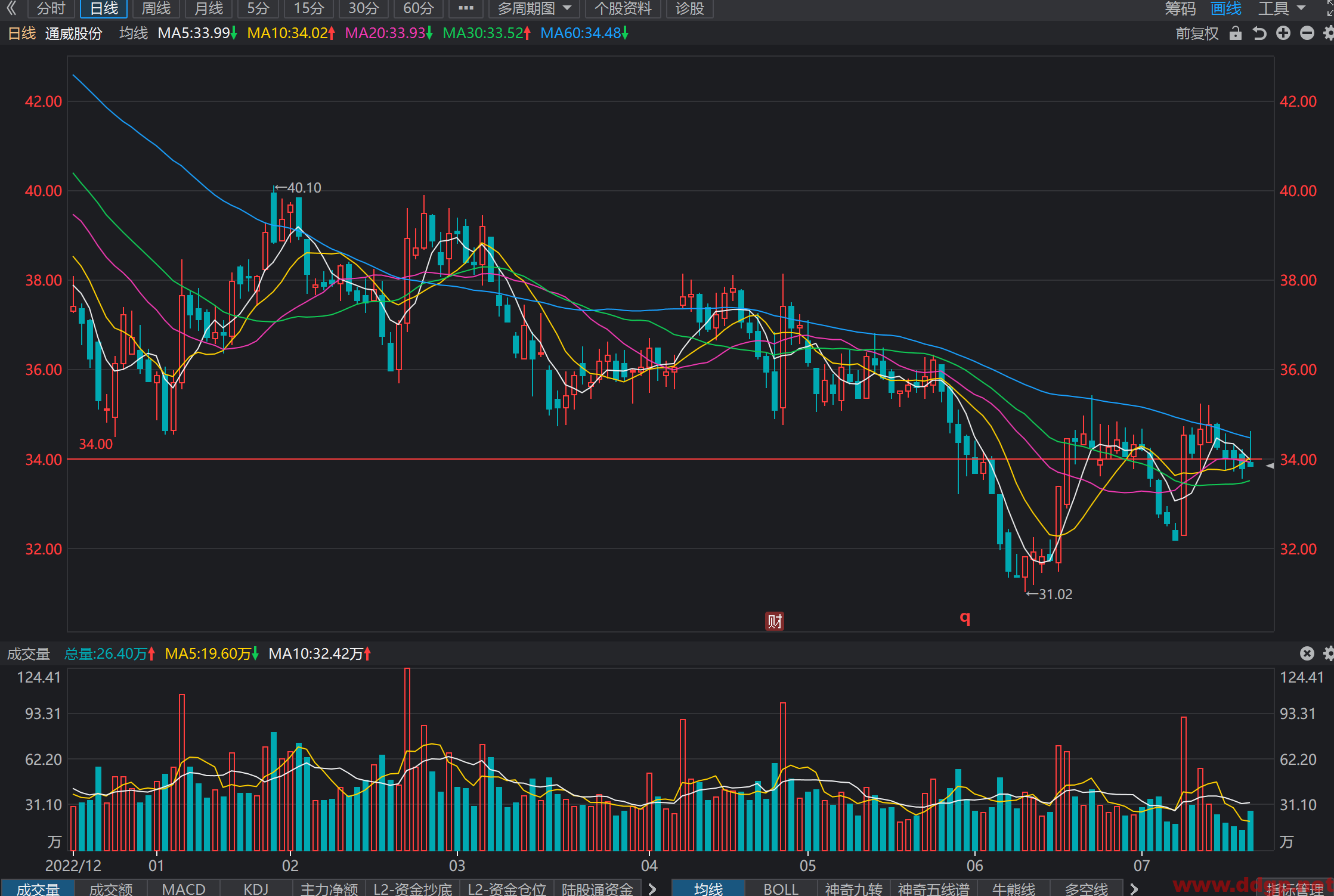Select 神奇五线谱 indicator tab
Image resolution: width=1334 pixels, height=896 pixels.
coord(934,888)
